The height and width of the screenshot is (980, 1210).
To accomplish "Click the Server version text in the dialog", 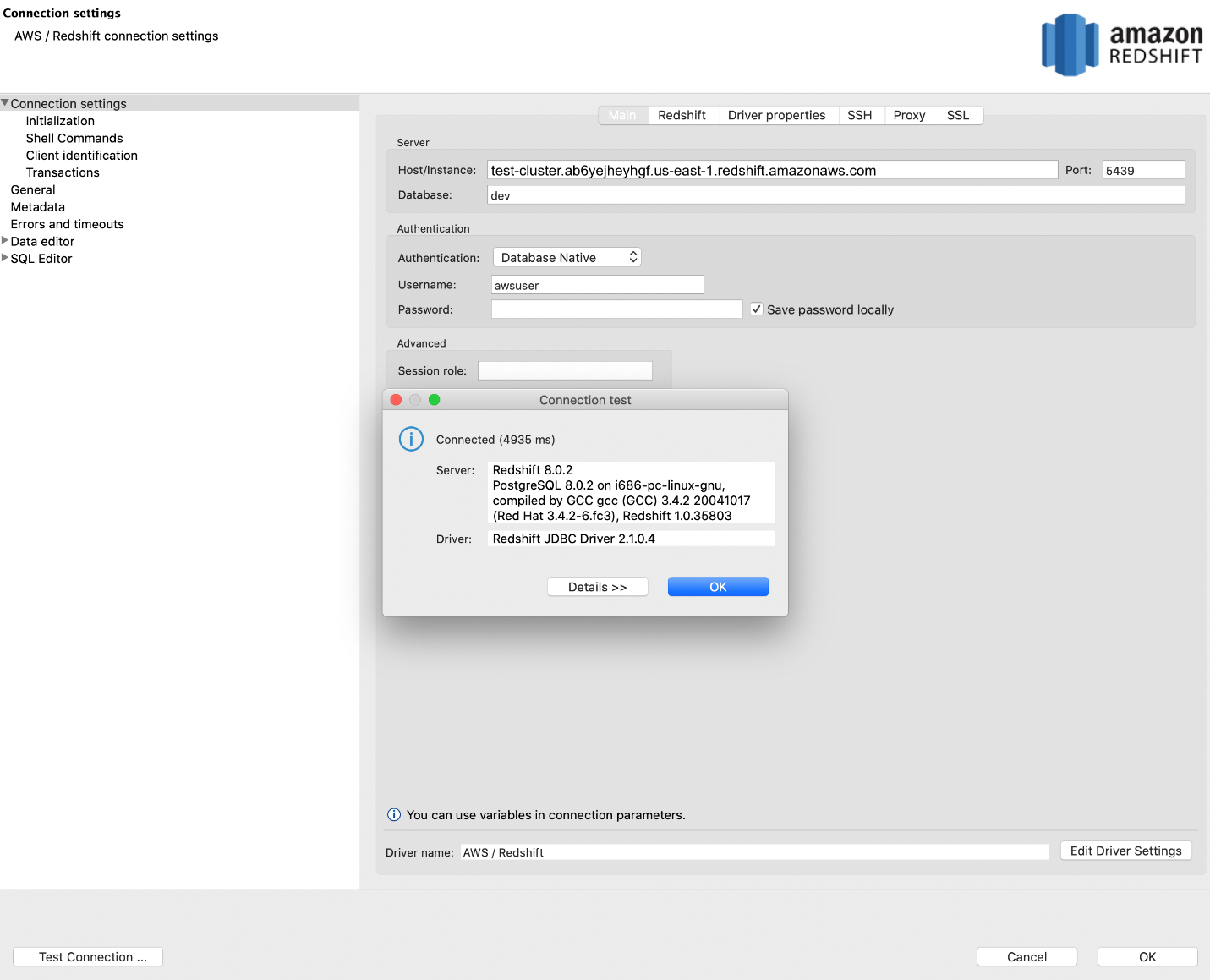I will pos(631,493).
